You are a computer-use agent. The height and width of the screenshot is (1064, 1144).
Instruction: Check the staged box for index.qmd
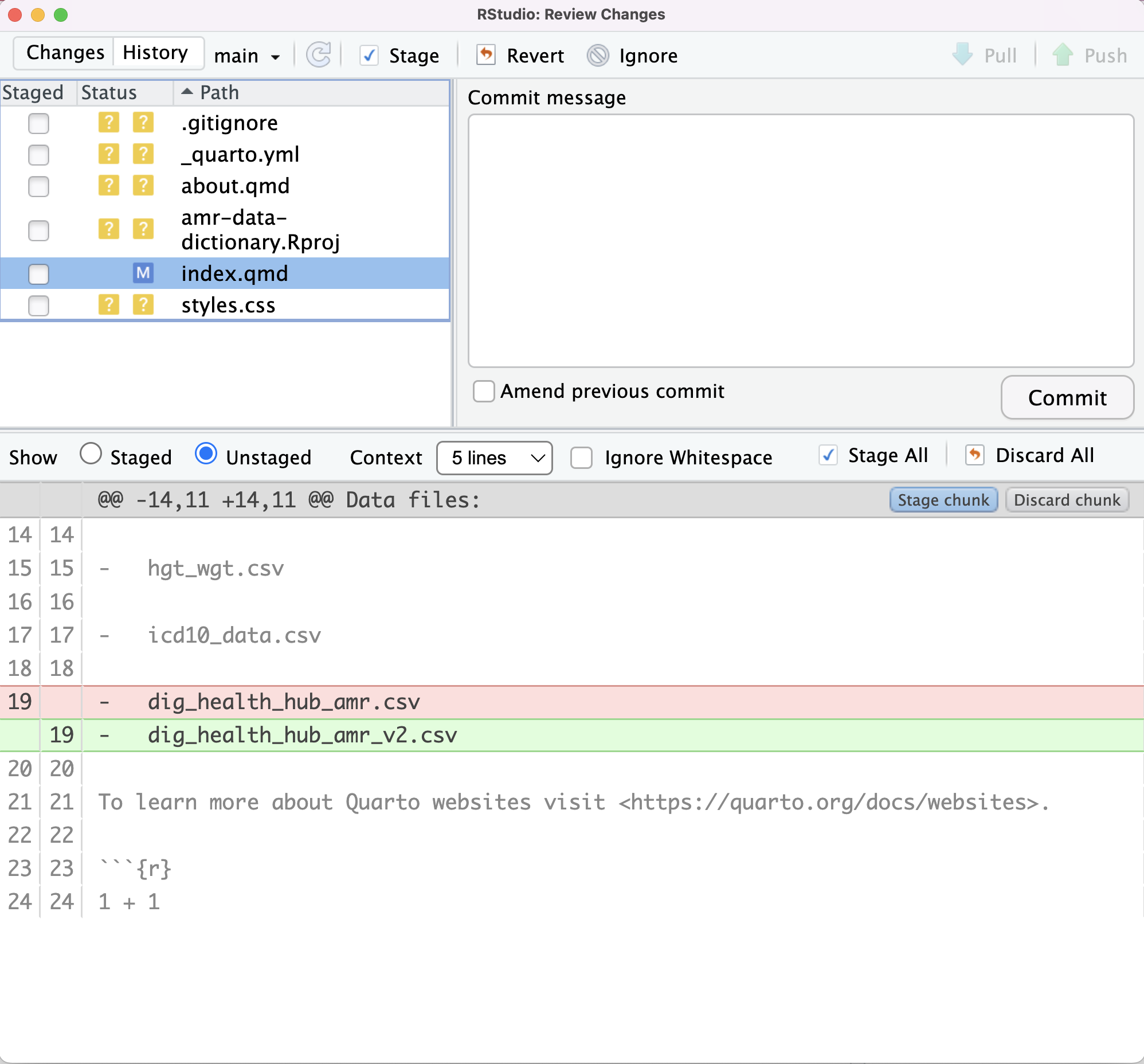38,274
